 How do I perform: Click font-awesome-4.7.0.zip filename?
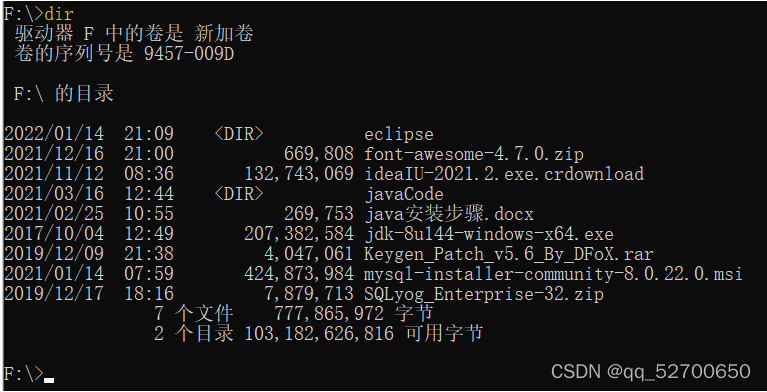(x=474, y=154)
